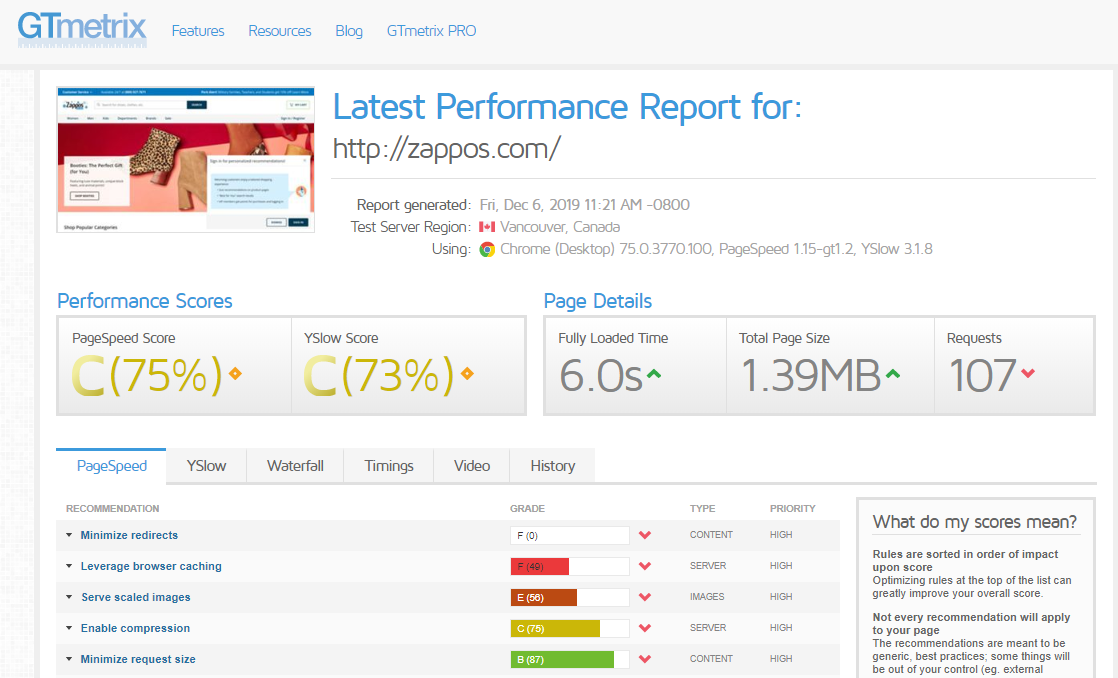Expand the Minimize request size triangle
The image size is (1118, 678).
point(69,659)
